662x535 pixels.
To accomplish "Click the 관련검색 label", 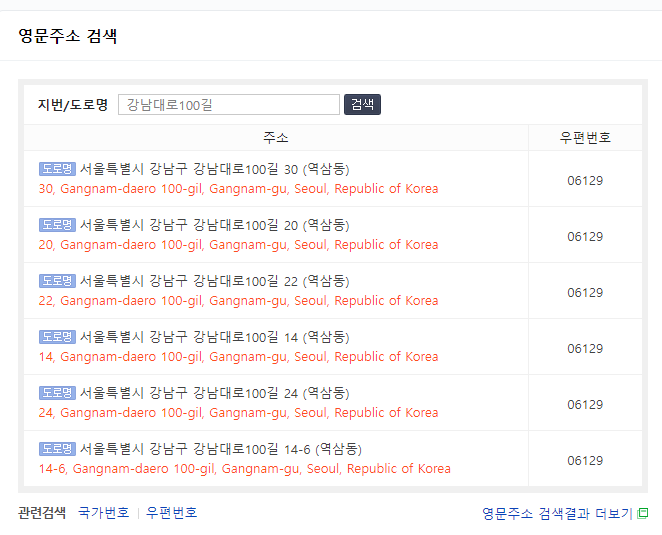I will tap(42, 513).
